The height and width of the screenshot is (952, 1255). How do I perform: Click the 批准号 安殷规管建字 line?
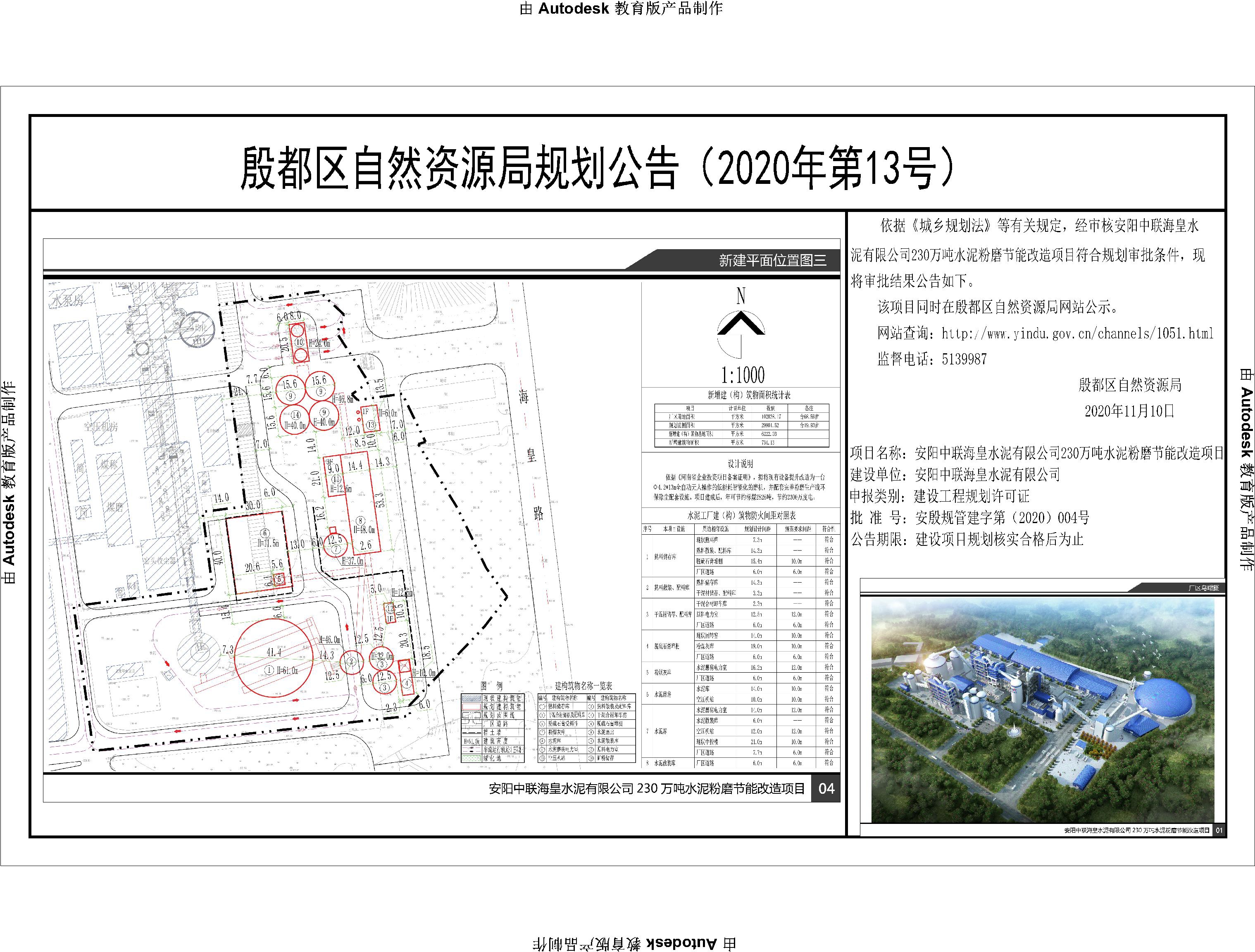click(969, 517)
